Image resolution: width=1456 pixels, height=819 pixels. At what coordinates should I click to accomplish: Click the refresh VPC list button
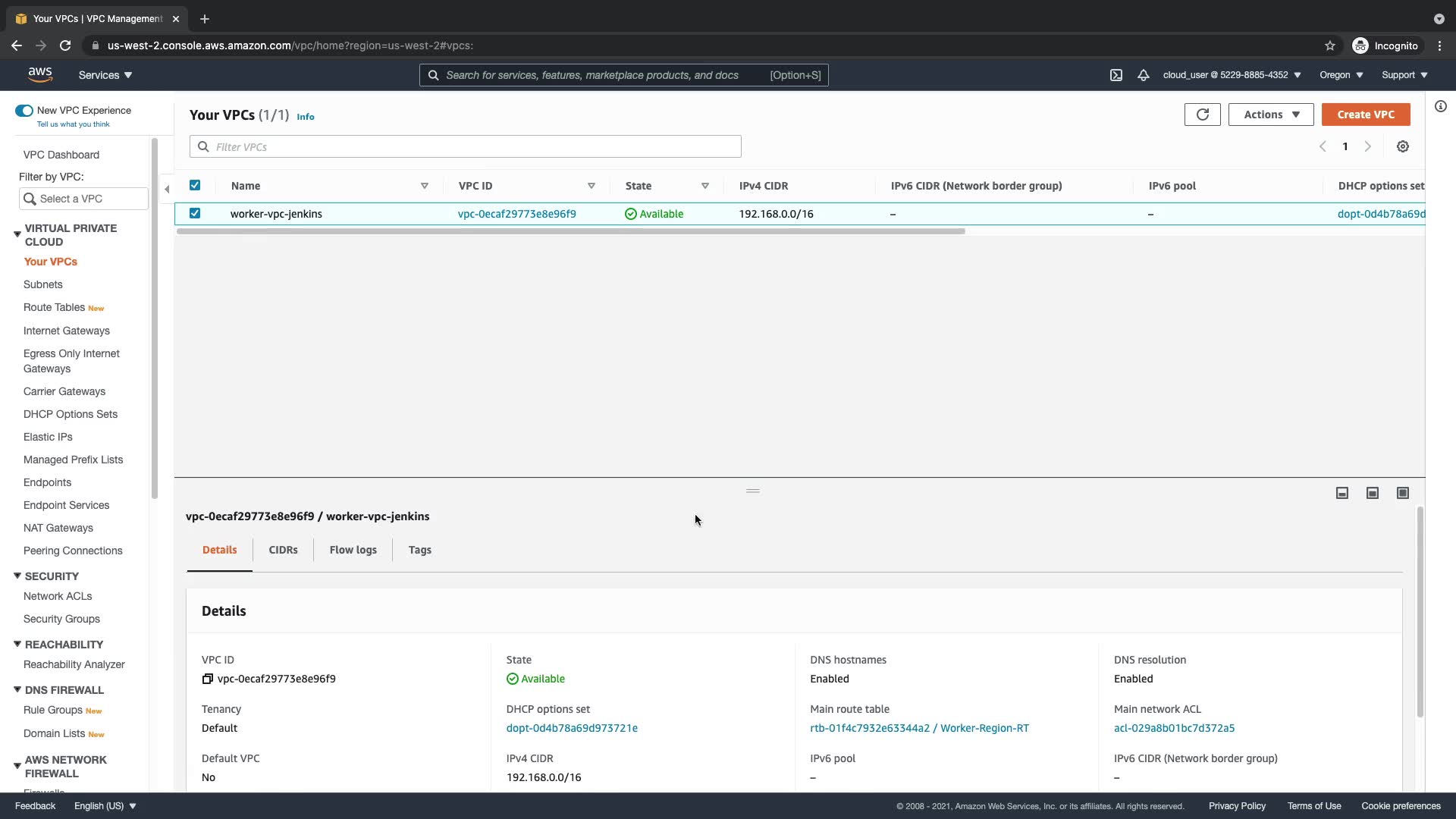(x=1202, y=115)
